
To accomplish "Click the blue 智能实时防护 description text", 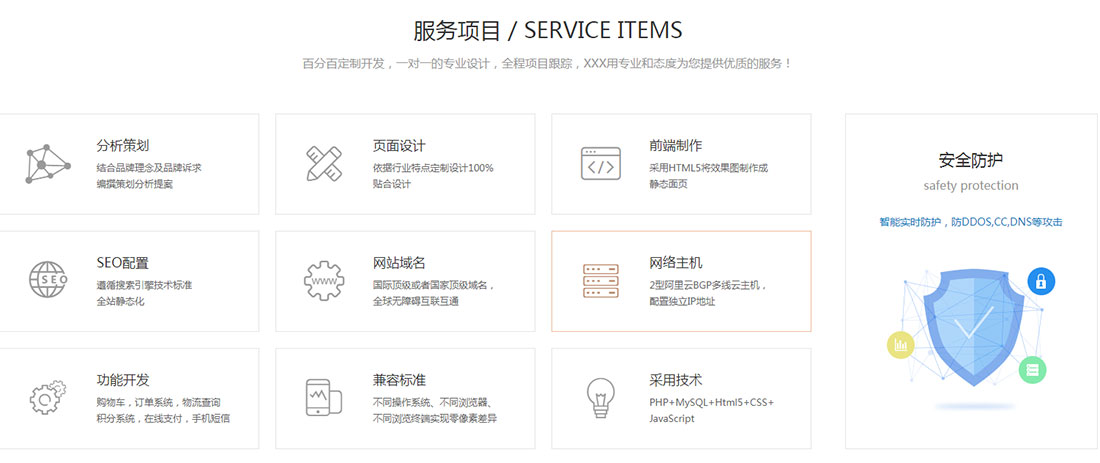I will coord(970,222).
